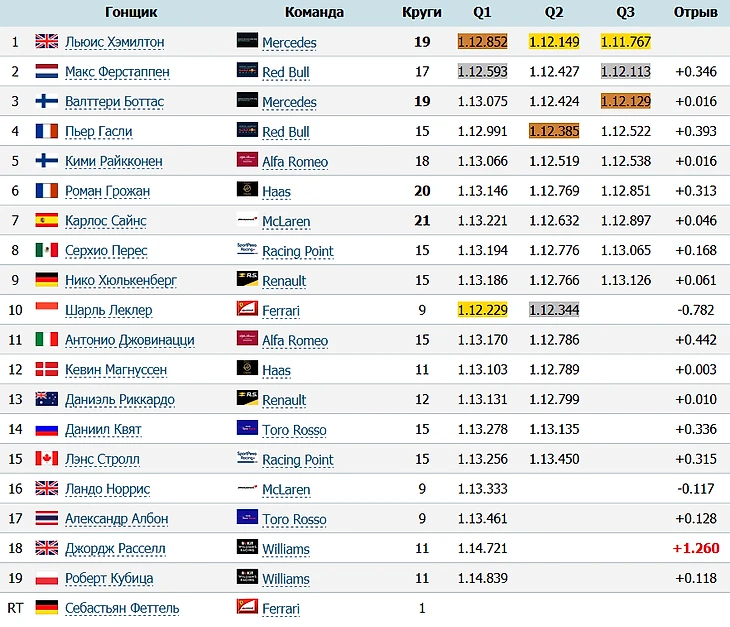Click the McLaren logo in Ландо Норрис's row
Image resolution: width=730 pixels, height=627 pixels.
247,489
